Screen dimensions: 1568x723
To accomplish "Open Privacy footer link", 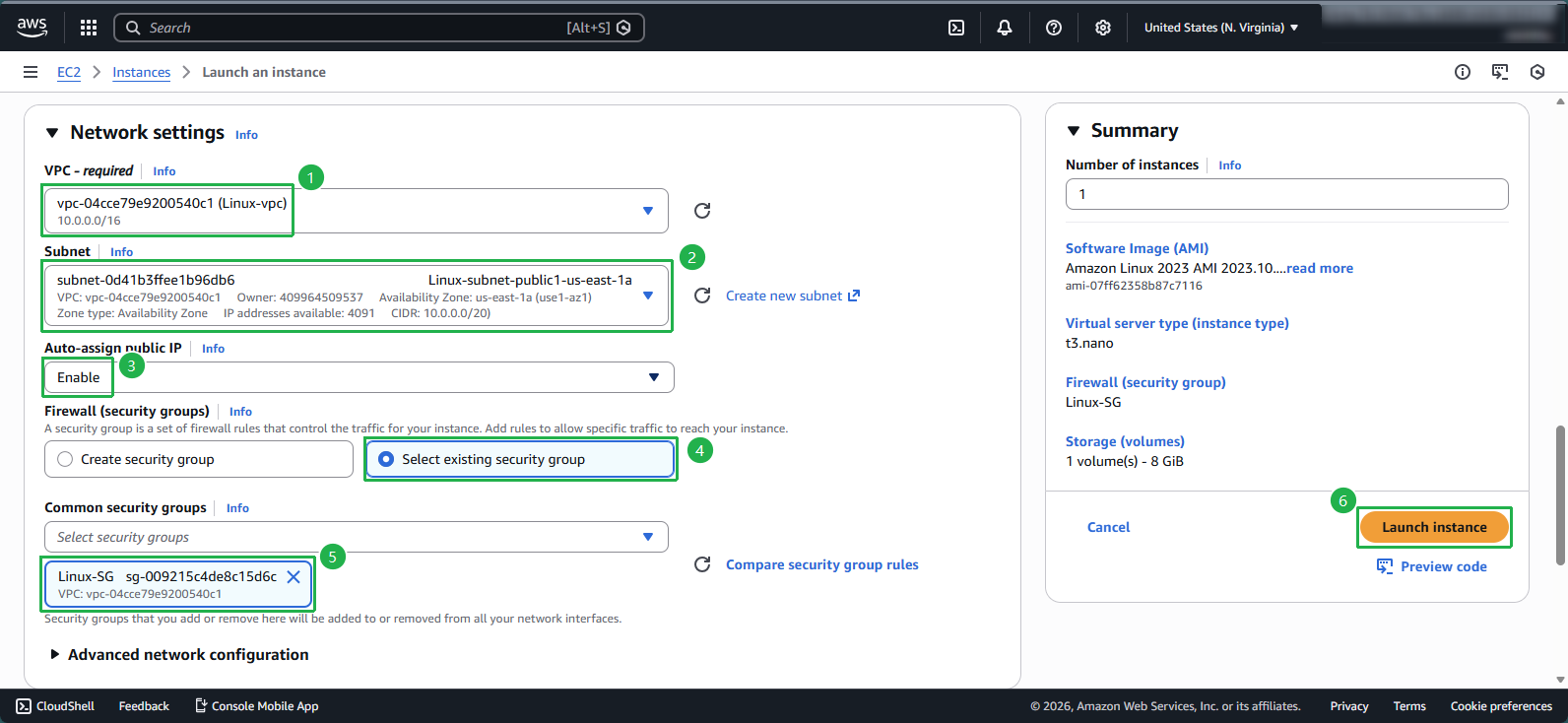I will (x=1349, y=706).
